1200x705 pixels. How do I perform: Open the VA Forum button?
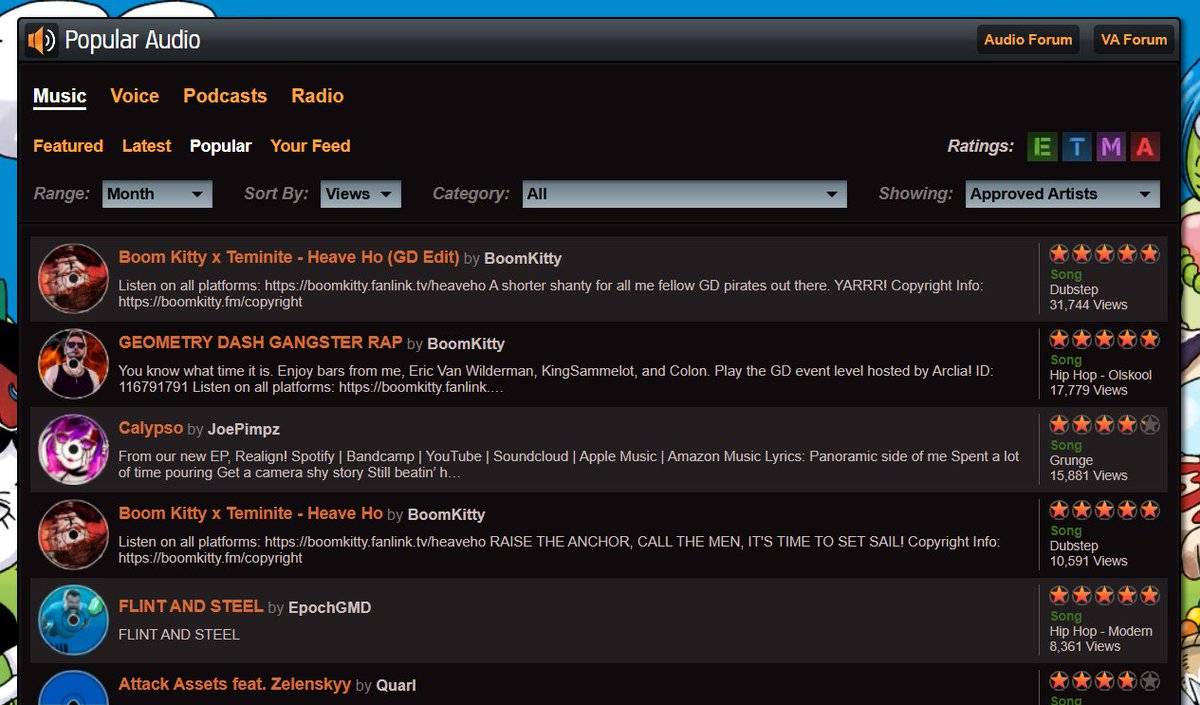point(1134,40)
